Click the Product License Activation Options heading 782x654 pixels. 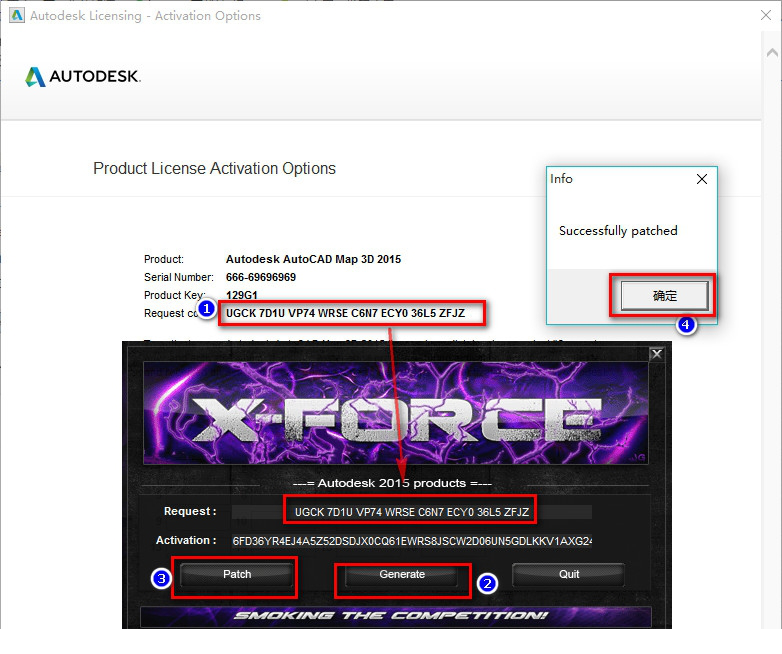pos(214,169)
